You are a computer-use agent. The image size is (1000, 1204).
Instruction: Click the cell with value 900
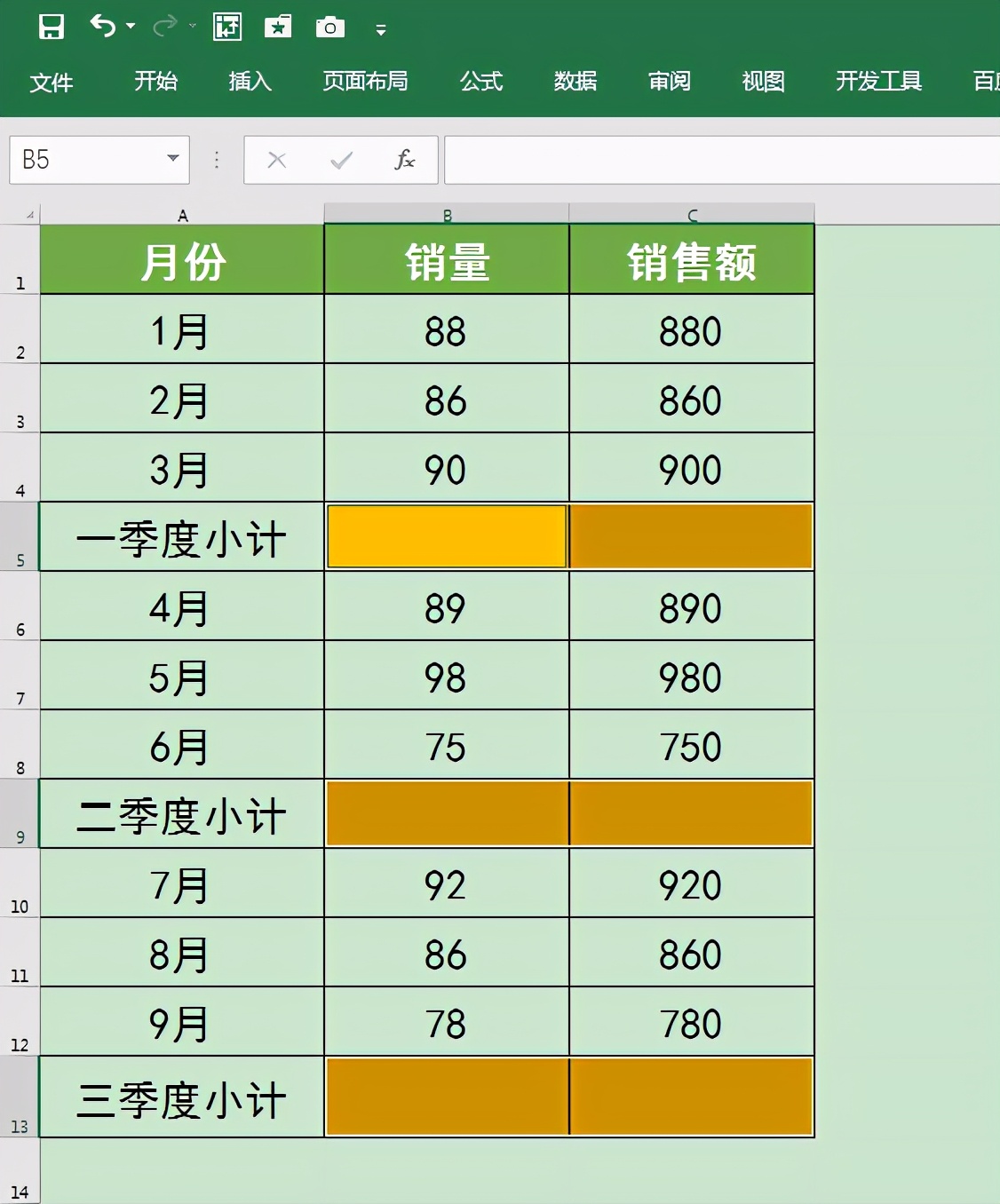(x=692, y=468)
